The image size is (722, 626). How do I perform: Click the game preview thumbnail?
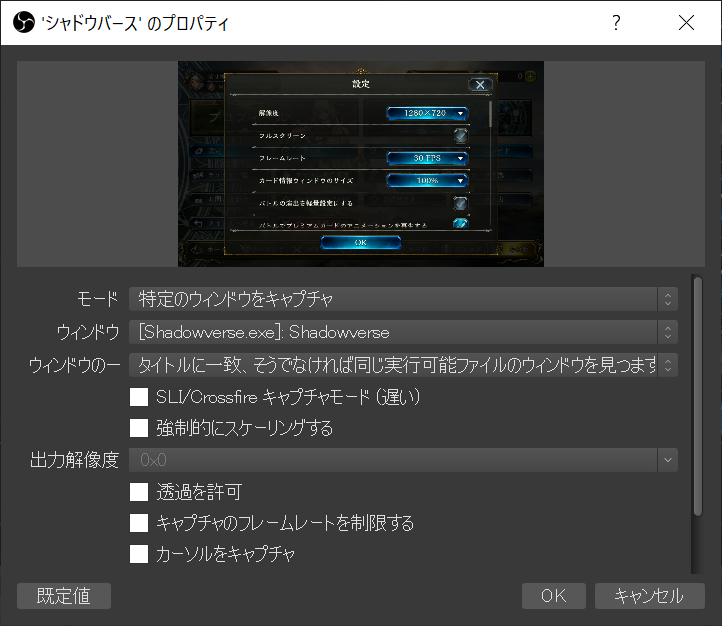pyautogui.click(x=361, y=164)
